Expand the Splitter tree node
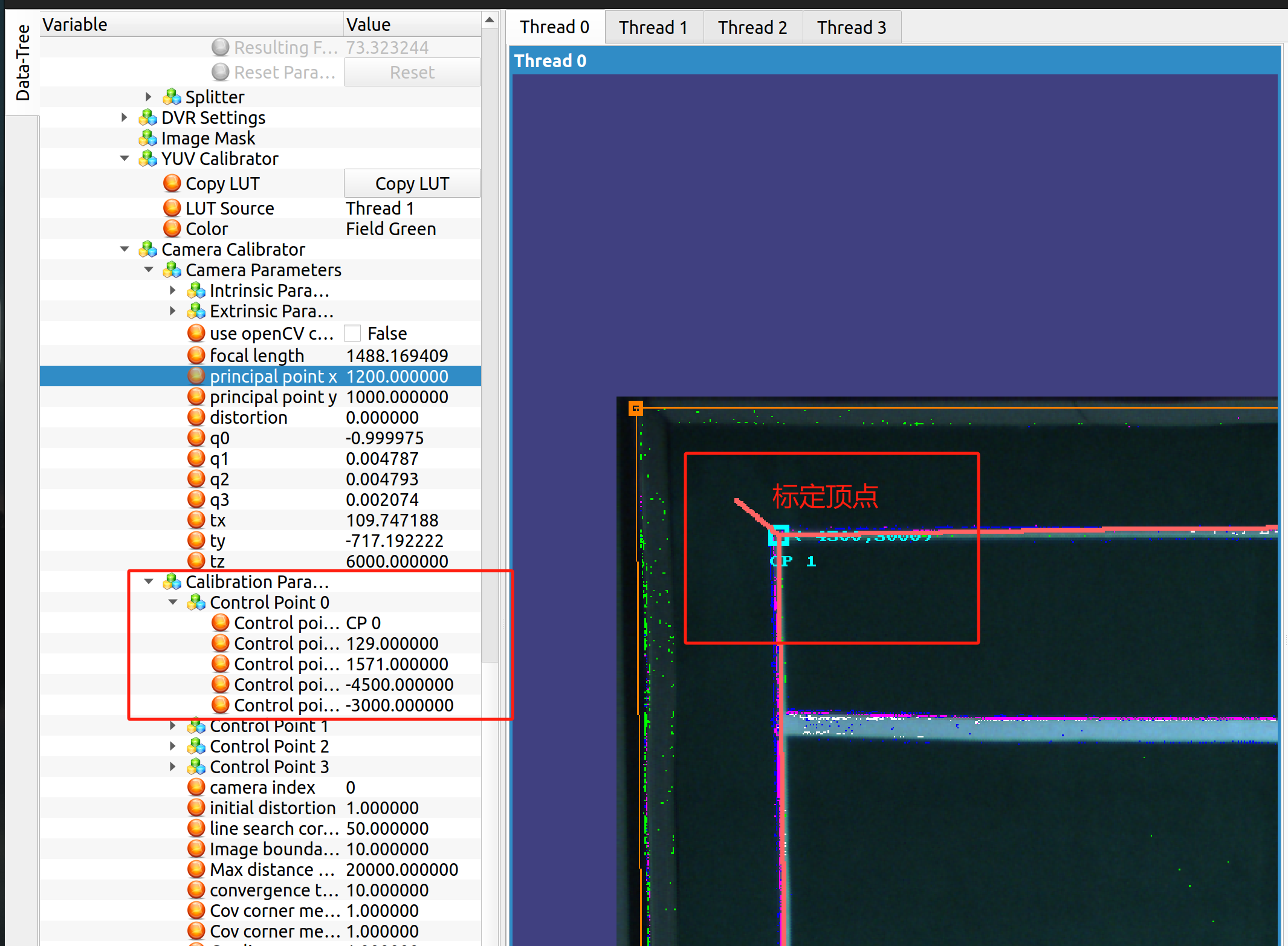The image size is (1288, 946). click(149, 97)
